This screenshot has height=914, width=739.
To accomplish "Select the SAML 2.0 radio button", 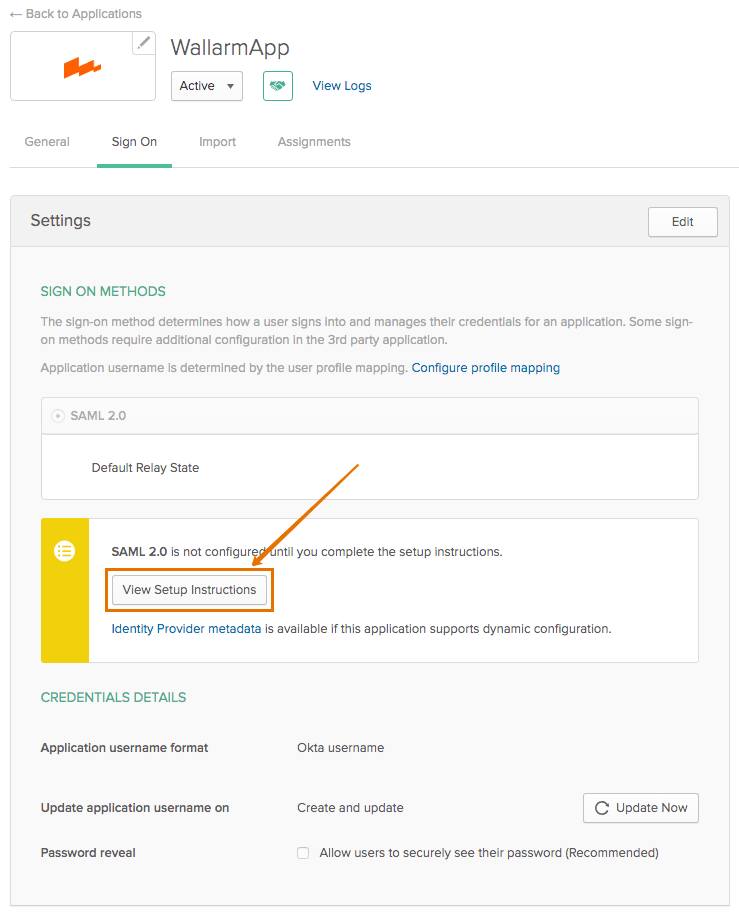I will pos(58,416).
